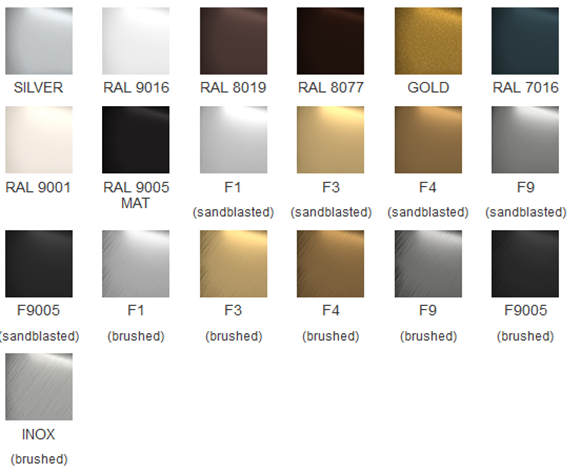The image size is (581, 473).
Task: Choose the F9005 brushed swatch
Action: [x=525, y=264]
